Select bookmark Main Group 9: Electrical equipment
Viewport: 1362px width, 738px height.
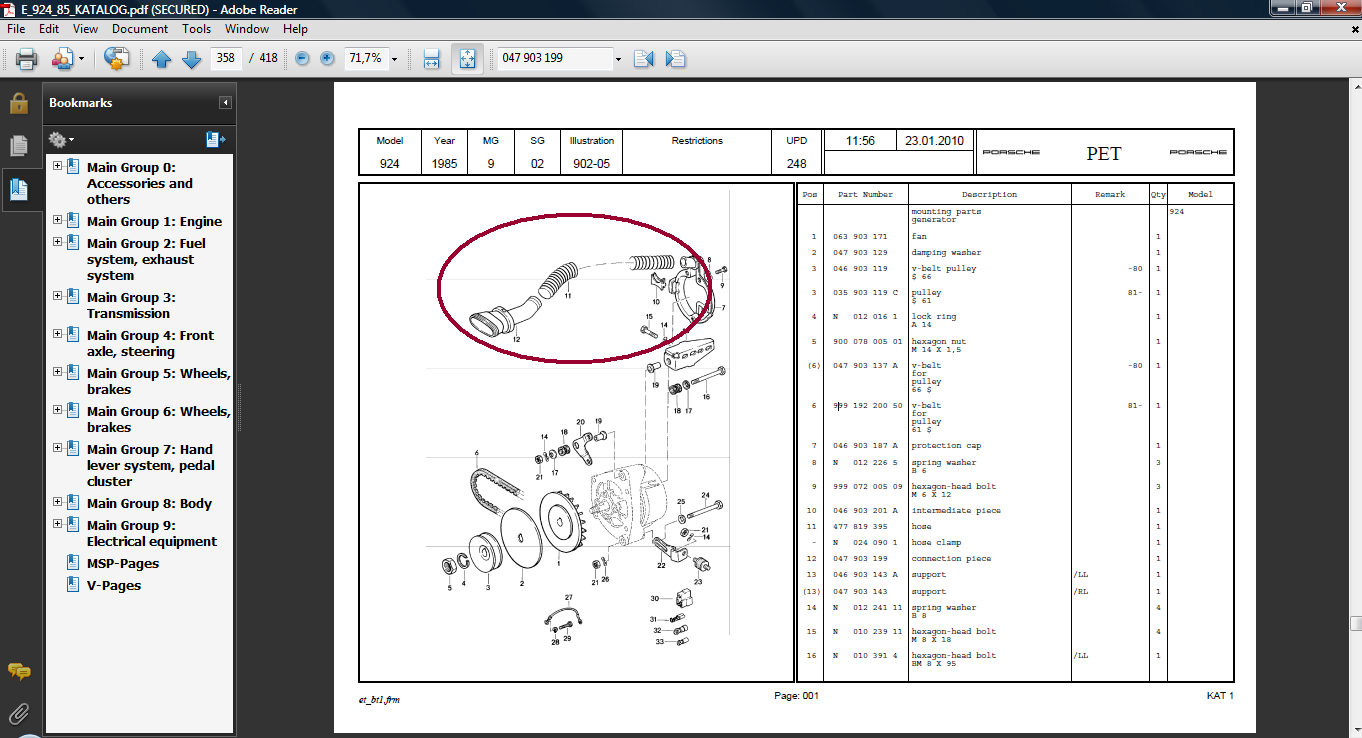tap(152, 533)
